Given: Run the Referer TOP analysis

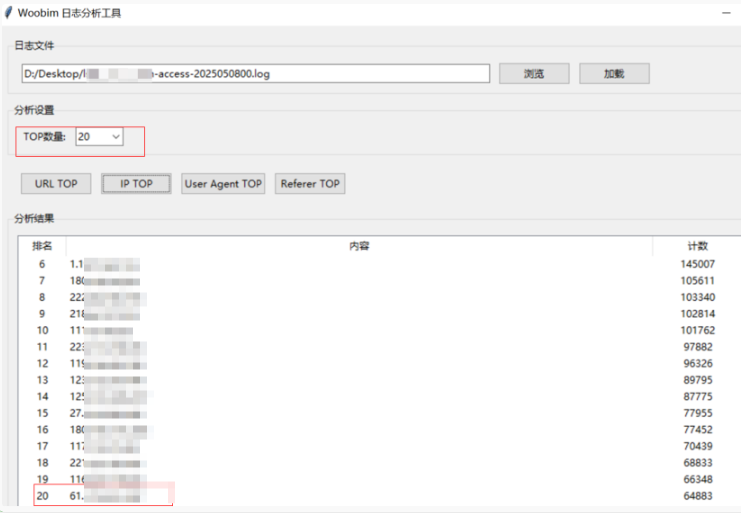Looking at the screenshot, I should (x=310, y=184).
